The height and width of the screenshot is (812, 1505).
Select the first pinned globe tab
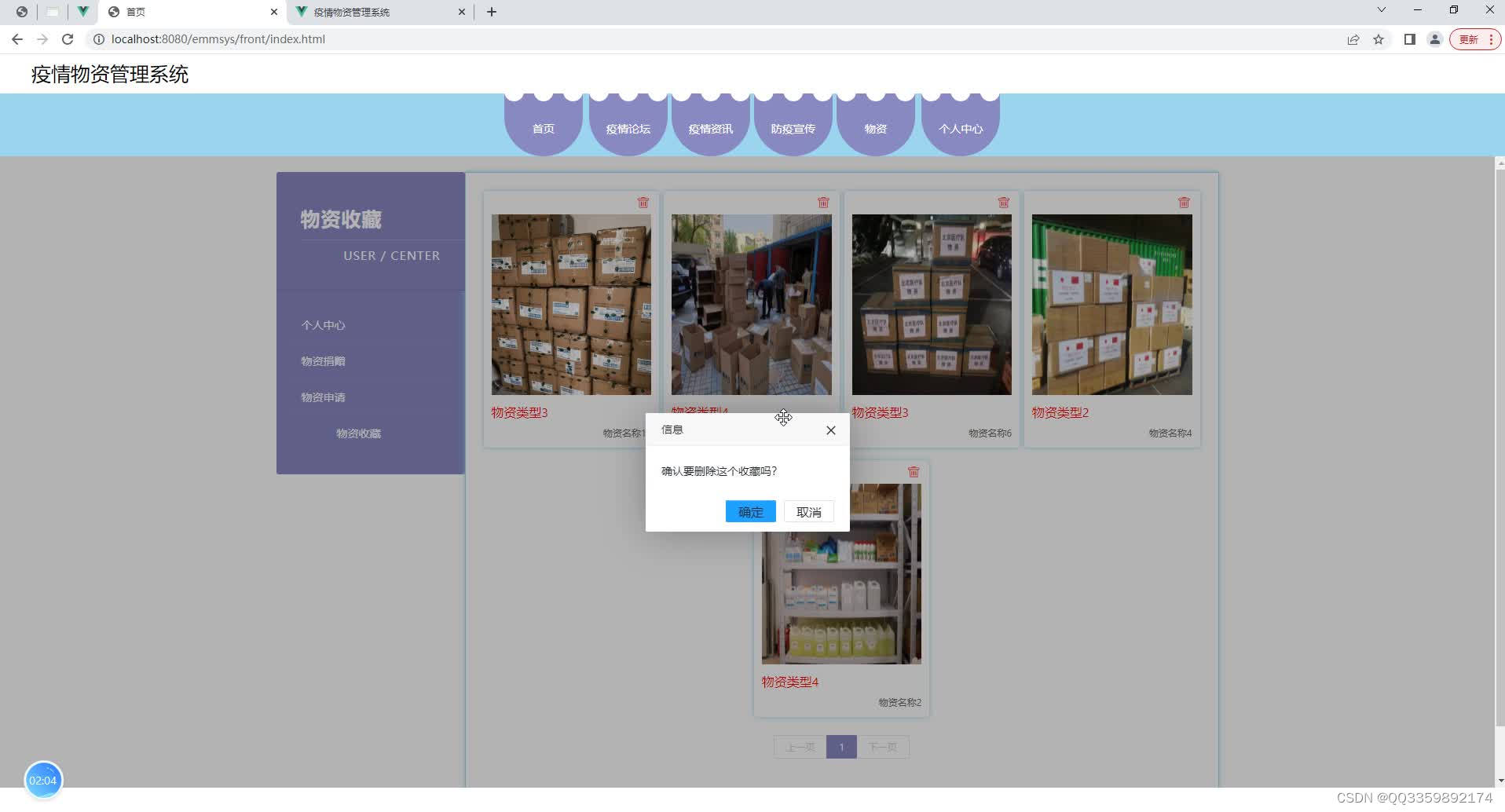point(22,12)
